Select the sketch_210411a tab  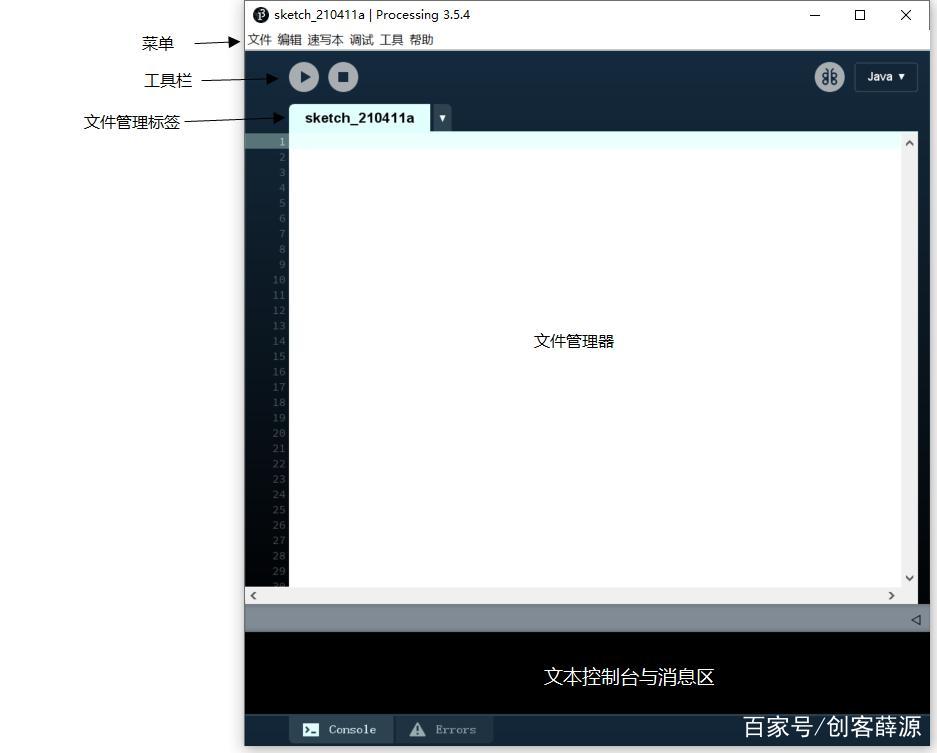point(359,118)
